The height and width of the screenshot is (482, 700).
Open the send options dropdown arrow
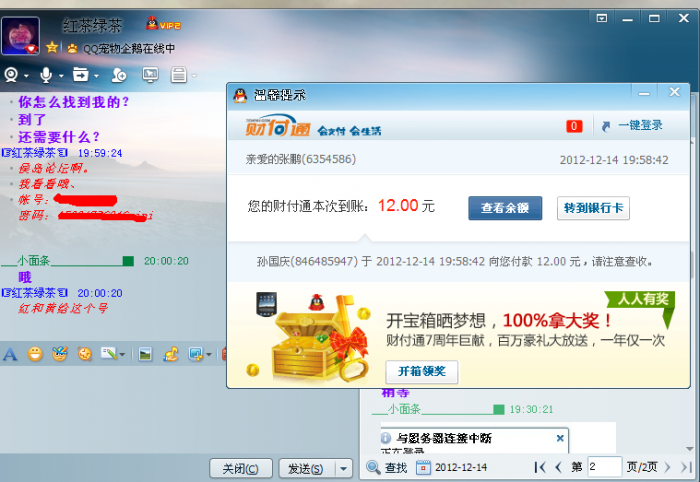tap(343, 469)
